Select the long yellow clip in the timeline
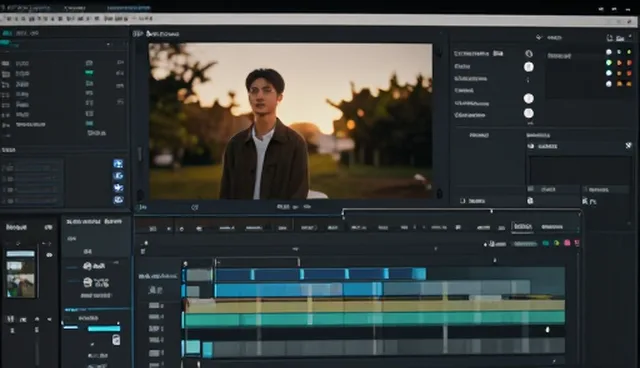Viewport: 640px width, 368px height. 375,306
